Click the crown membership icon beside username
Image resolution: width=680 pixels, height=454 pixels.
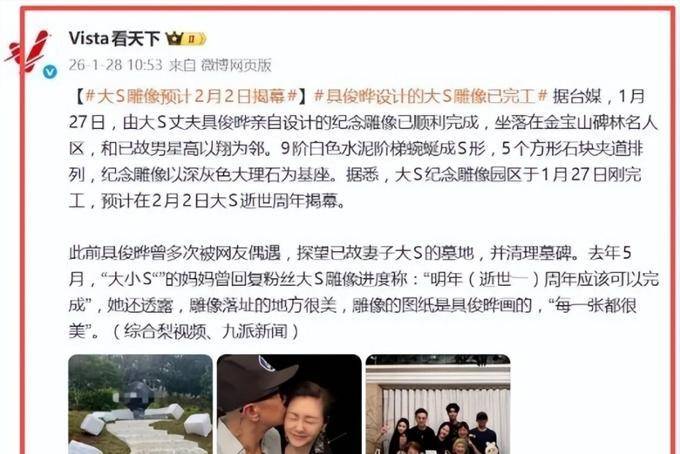174,39
